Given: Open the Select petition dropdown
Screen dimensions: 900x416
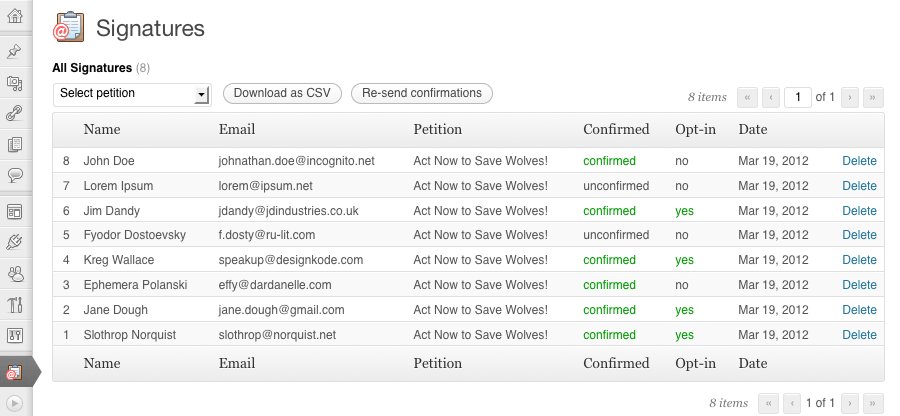Looking at the screenshot, I should 131,94.
